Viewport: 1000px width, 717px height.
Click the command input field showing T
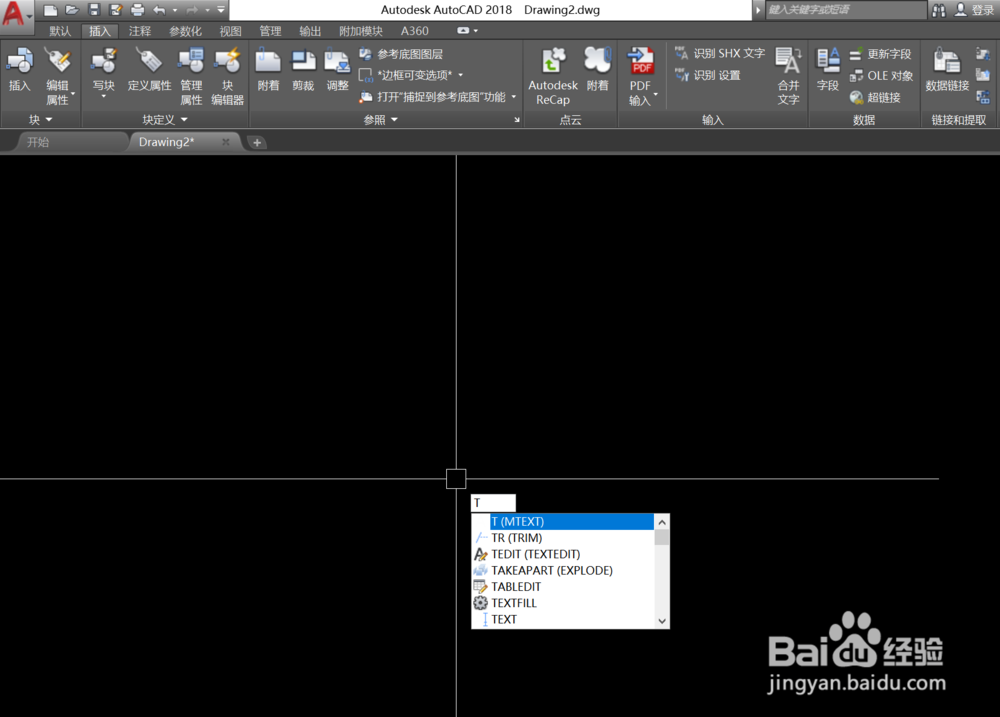493,503
